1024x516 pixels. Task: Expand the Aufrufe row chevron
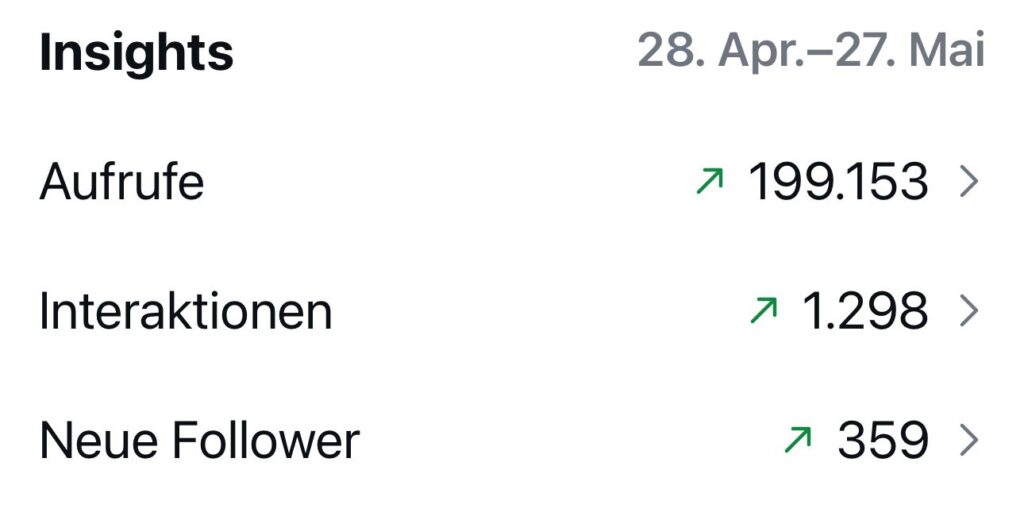click(969, 182)
